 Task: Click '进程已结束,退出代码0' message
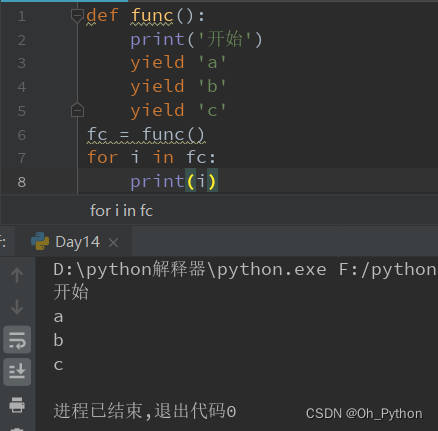click(x=145, y=411)
